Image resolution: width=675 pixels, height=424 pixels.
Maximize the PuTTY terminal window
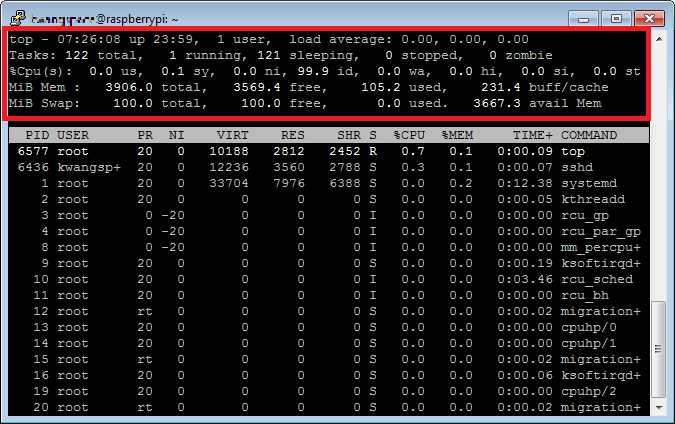[x=616, y=19]
